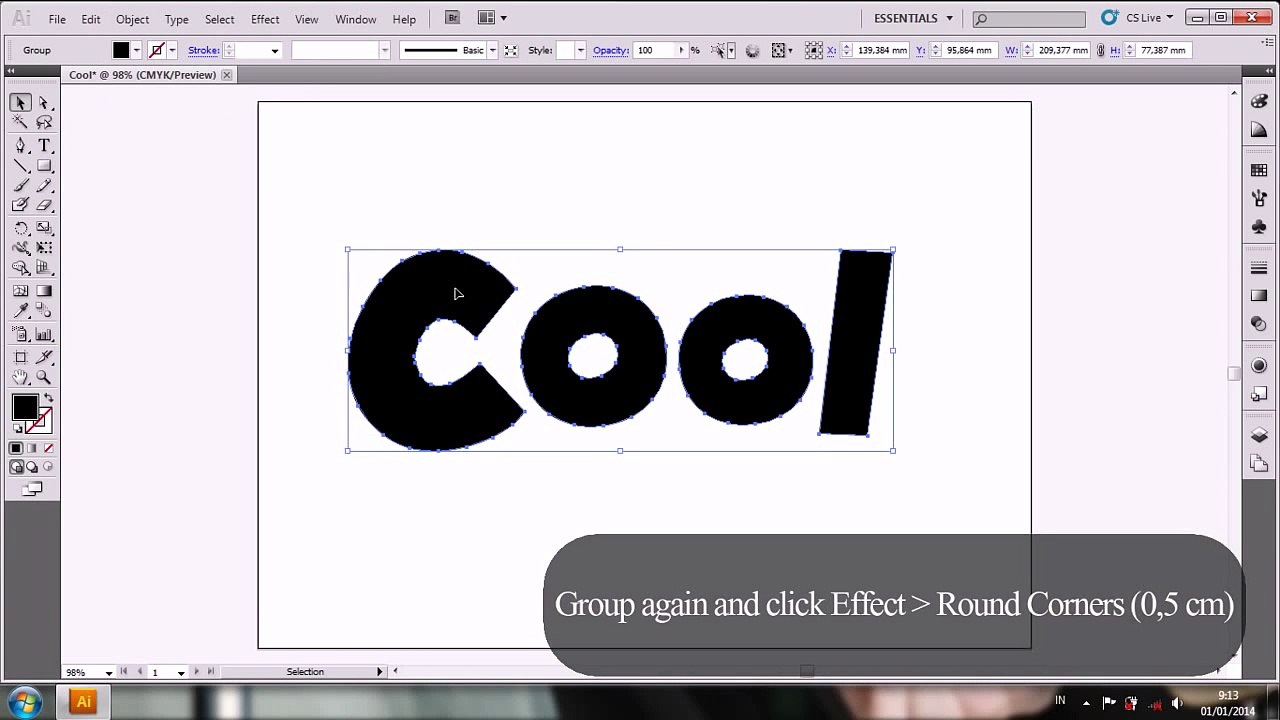Select the Column Graph tool
This screenshot has height=720, width=1280.
(x=44, y=335)
